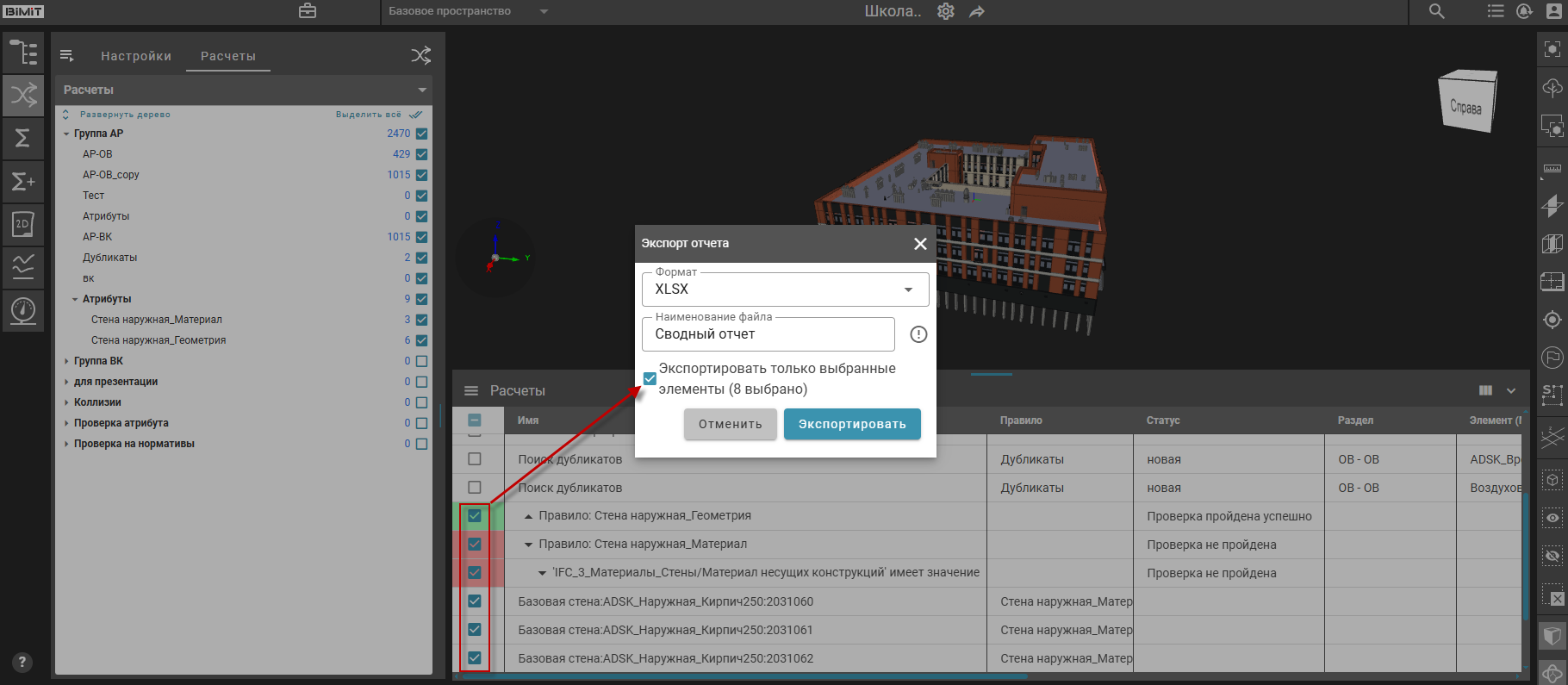Toggle export only selected elements checkbox
1568x685 pixels.
650,379
